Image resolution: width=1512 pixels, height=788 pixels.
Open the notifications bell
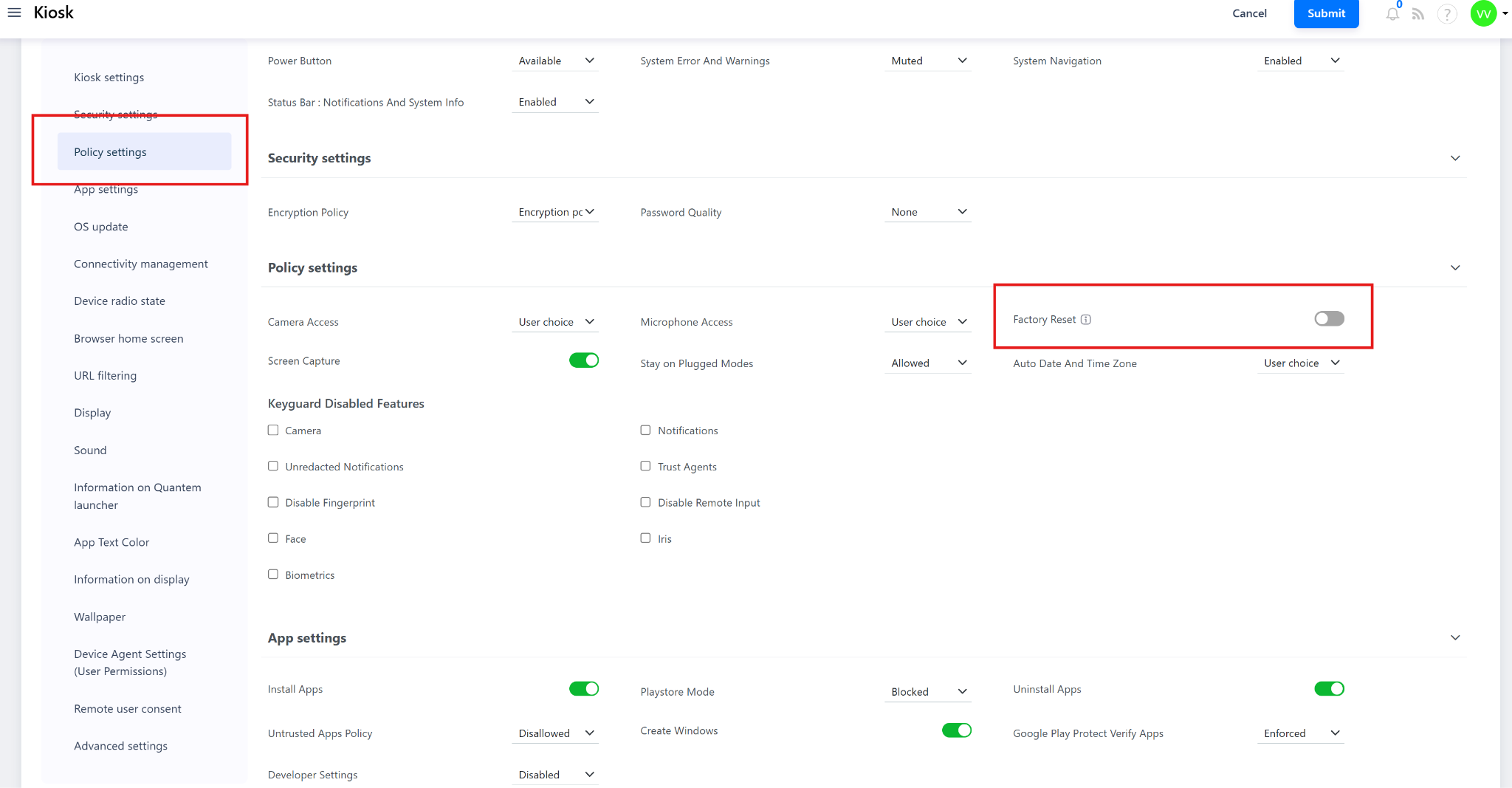pos(1392,14)
